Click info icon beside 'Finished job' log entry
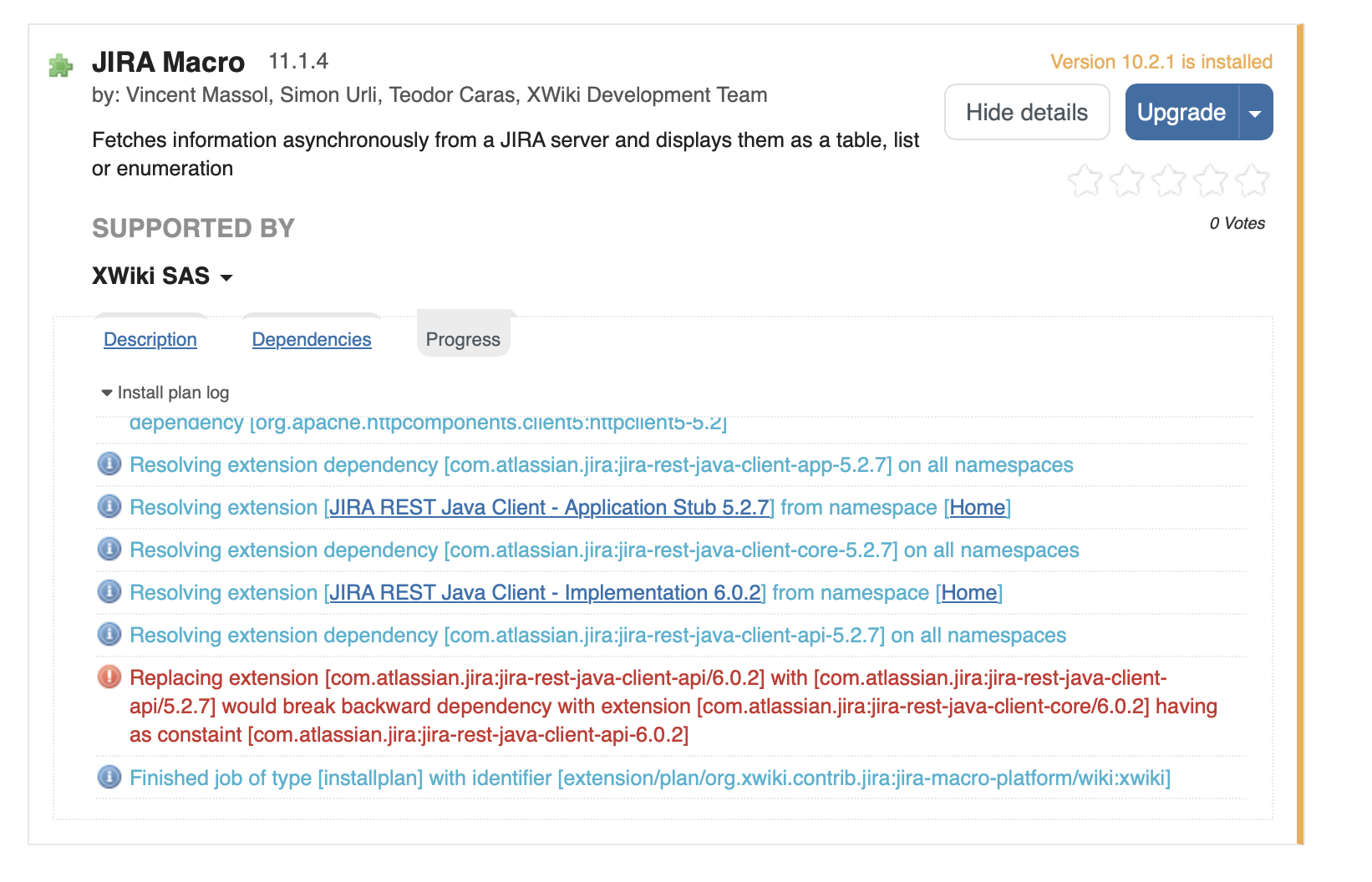1372x882 pixels. pos(109,778)
